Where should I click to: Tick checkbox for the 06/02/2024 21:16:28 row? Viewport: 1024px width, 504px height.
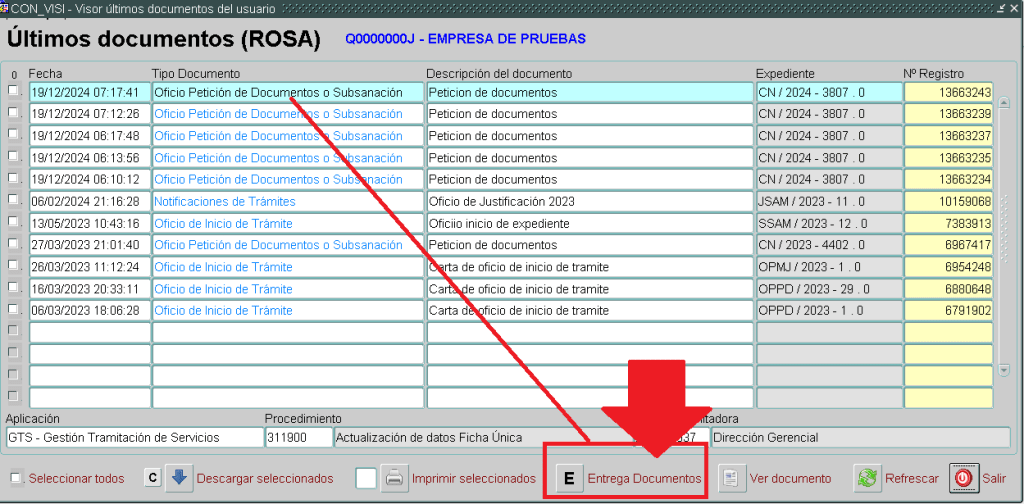[13, 200]
